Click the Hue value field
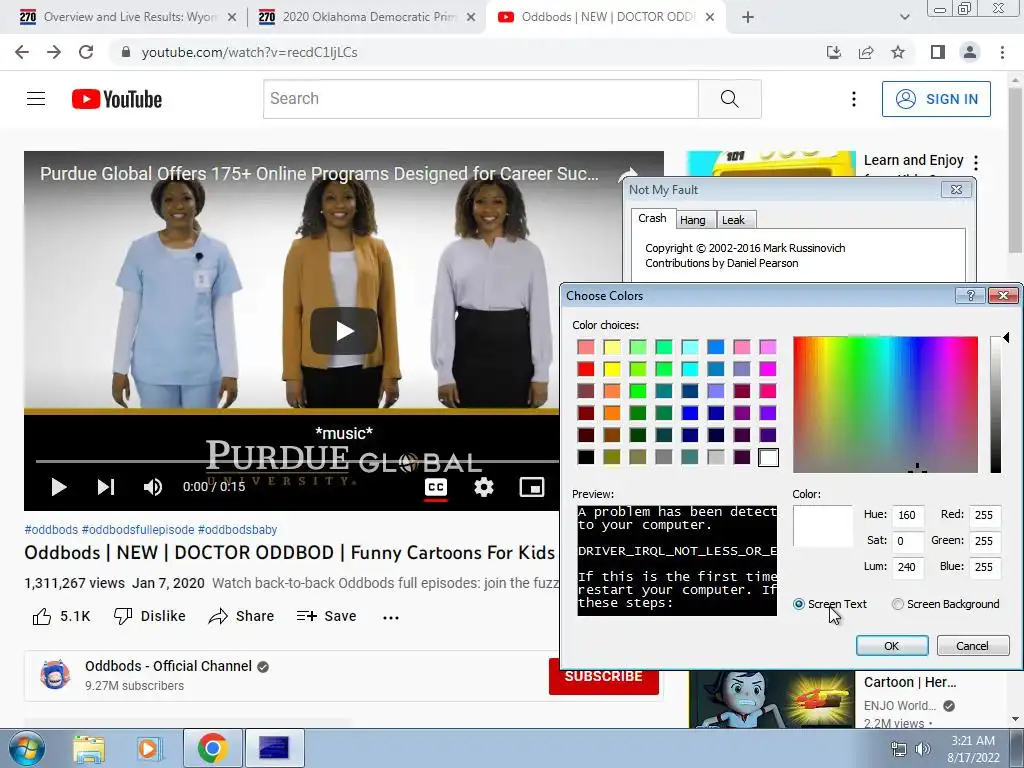This screenshot has width=1024, height=768. pyautogui.click(x=907, y=515)
